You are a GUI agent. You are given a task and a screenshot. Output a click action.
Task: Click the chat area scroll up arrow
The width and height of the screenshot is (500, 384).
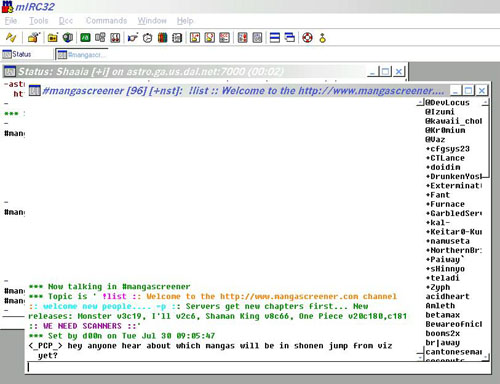(420, 102)
